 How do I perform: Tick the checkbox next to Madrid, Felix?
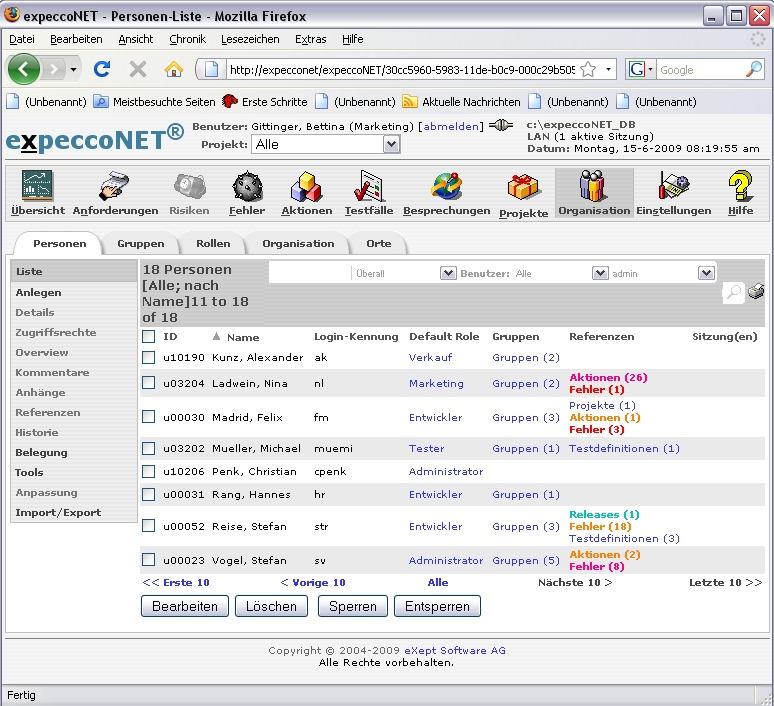(148, 417)
